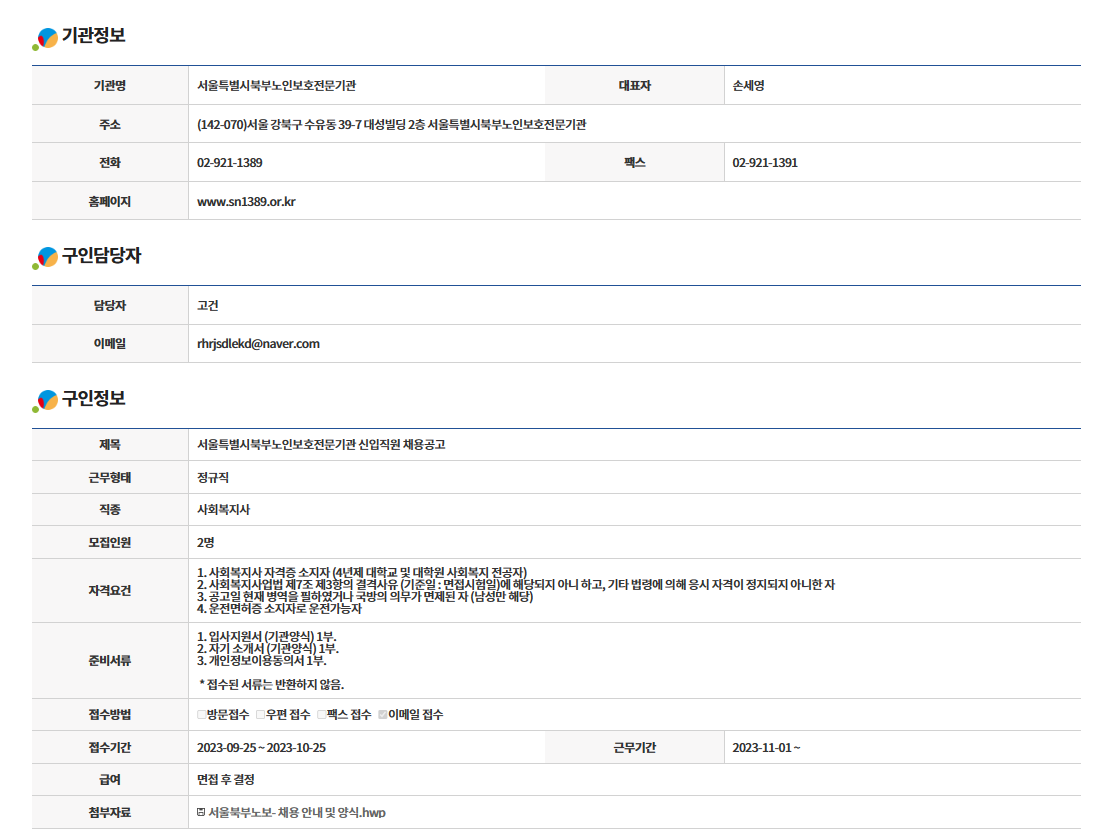The image size is (1112, 832).
Task: Click the representative name 손세영
Action: click(749, 86)
